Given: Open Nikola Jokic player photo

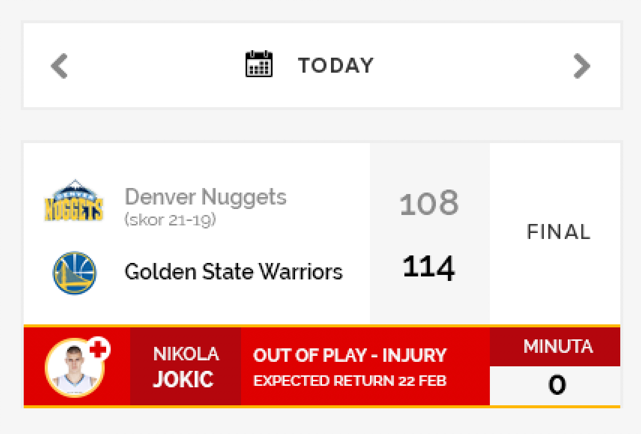Looking at the screenshot, I should pyautogui.click(x=74, y=367).
